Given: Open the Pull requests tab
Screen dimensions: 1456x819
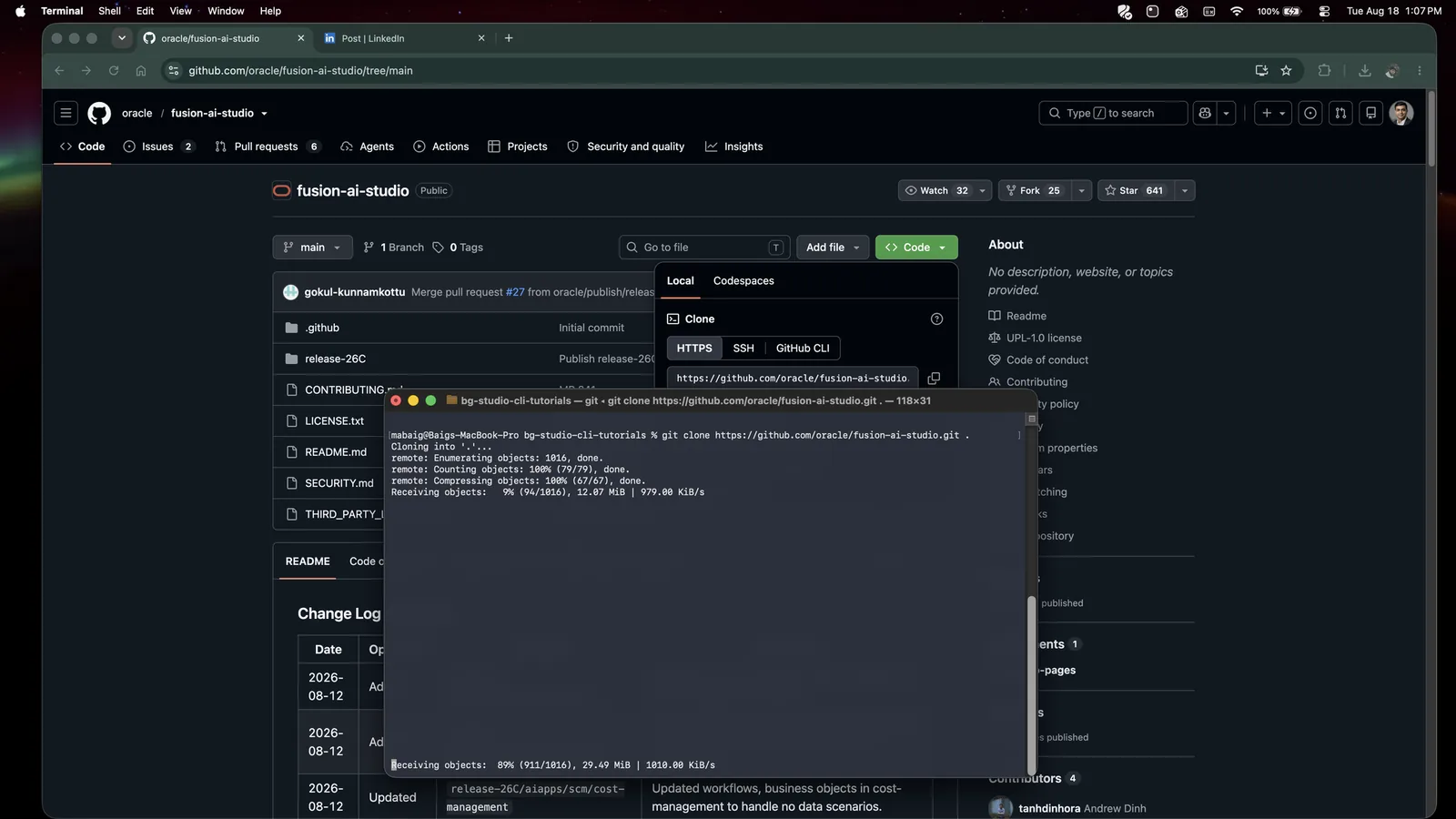Looking at the screenshot, I should coord(267,147).
